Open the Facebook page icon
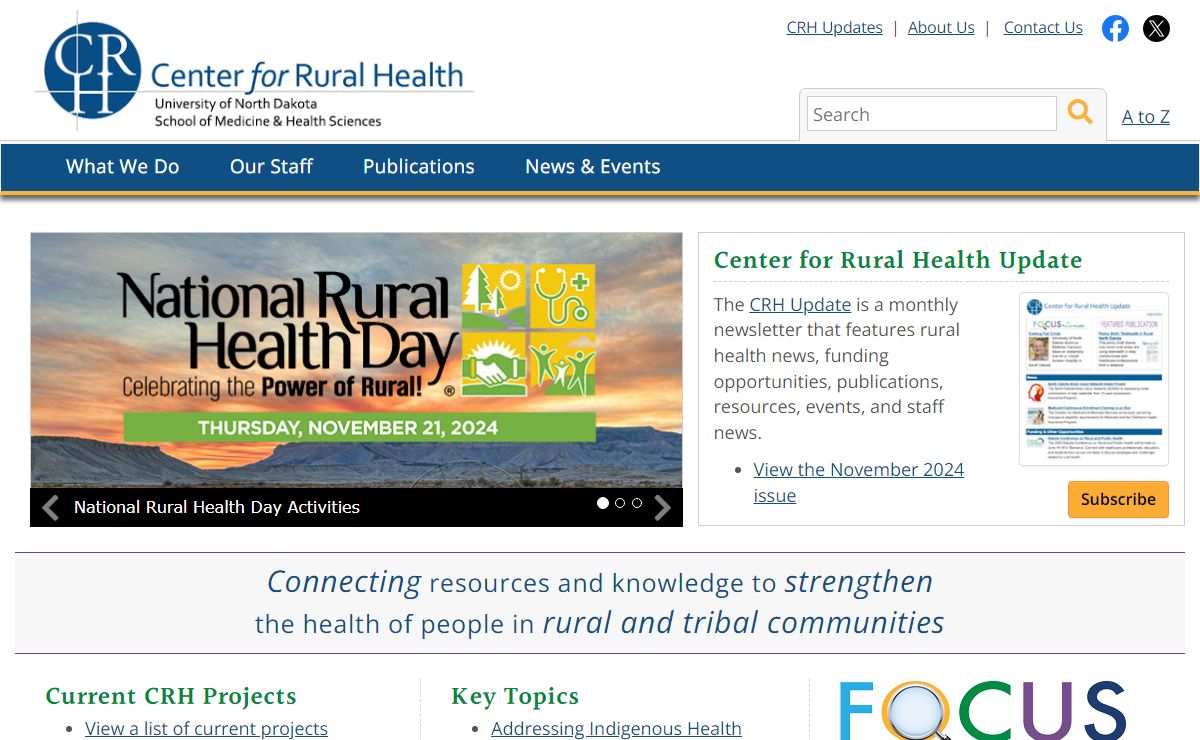 tap(1115, 28)
